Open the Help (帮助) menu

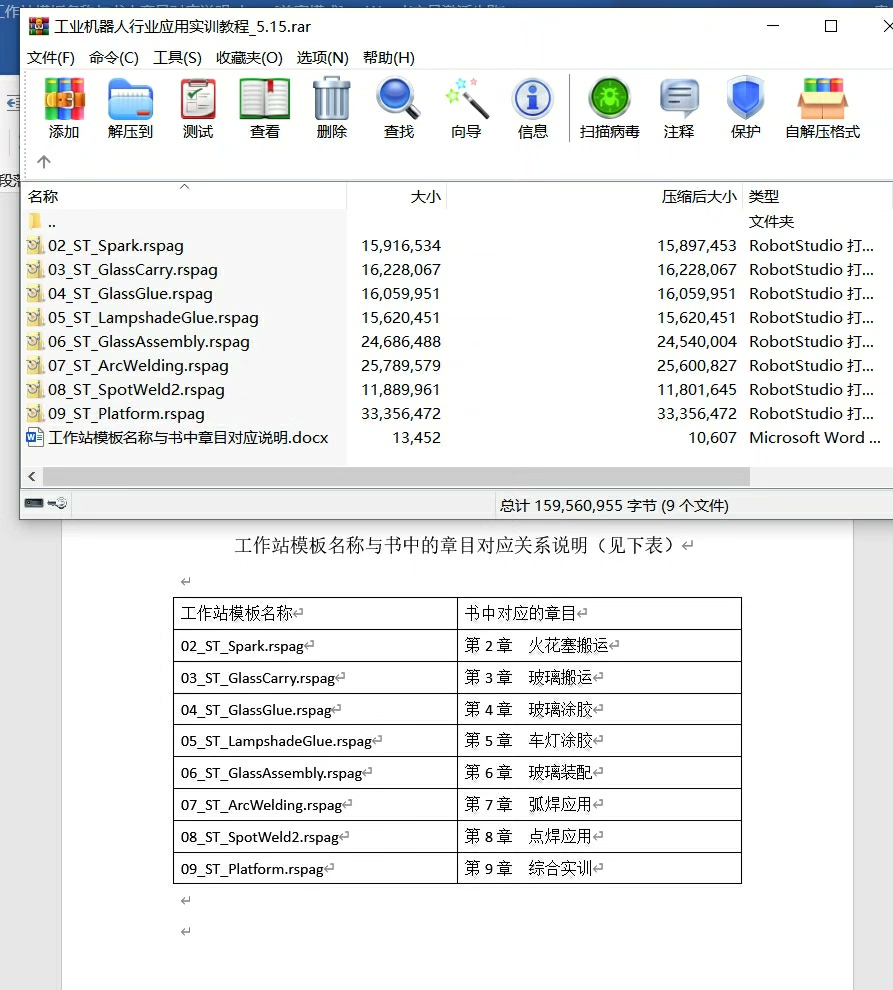click(x=388, y=57)
